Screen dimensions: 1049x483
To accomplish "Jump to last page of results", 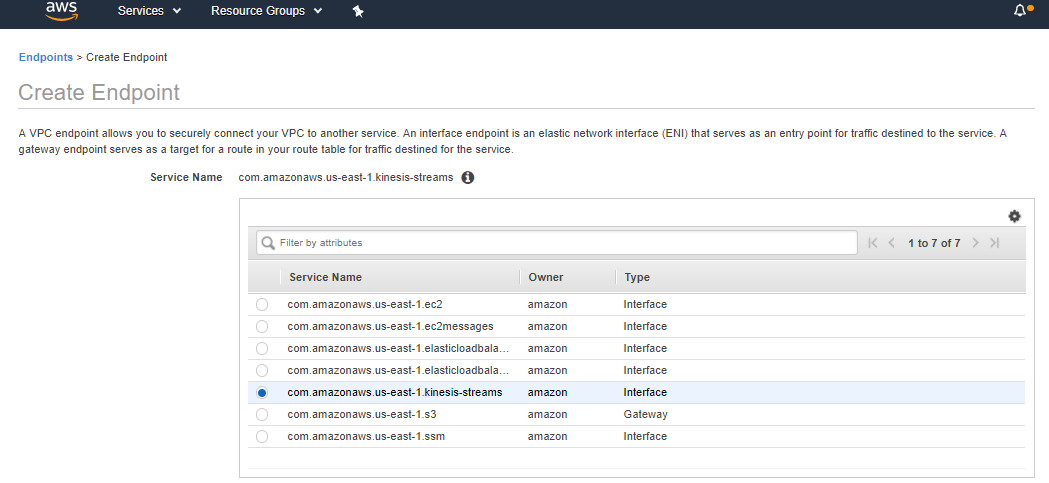I will tap(994, 243).
